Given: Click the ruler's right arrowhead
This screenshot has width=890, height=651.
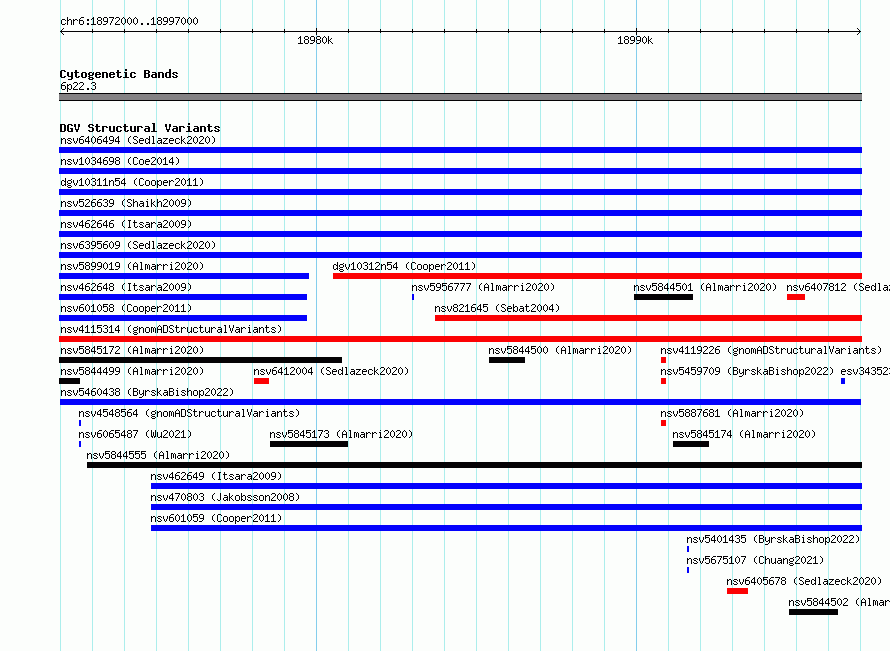Looking at the screenshot, I should tap(859, 31).
